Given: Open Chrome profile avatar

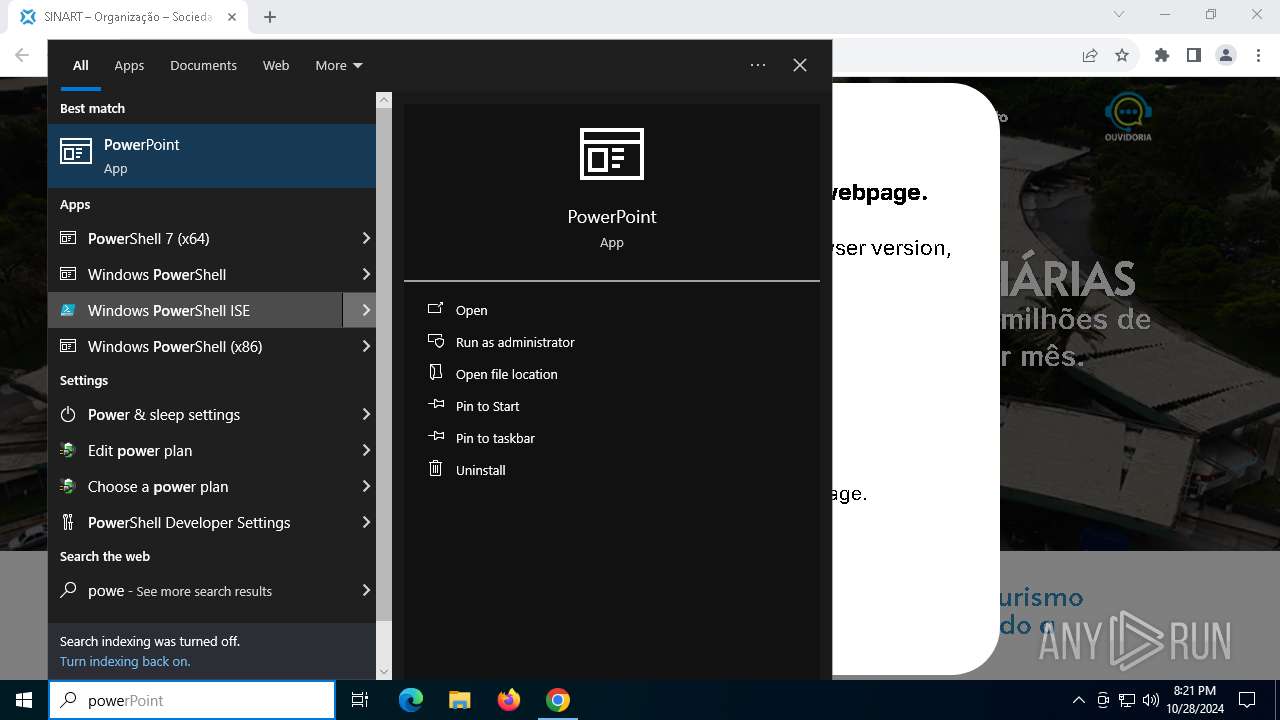Looking at the screenshot, I should 1226,56.
